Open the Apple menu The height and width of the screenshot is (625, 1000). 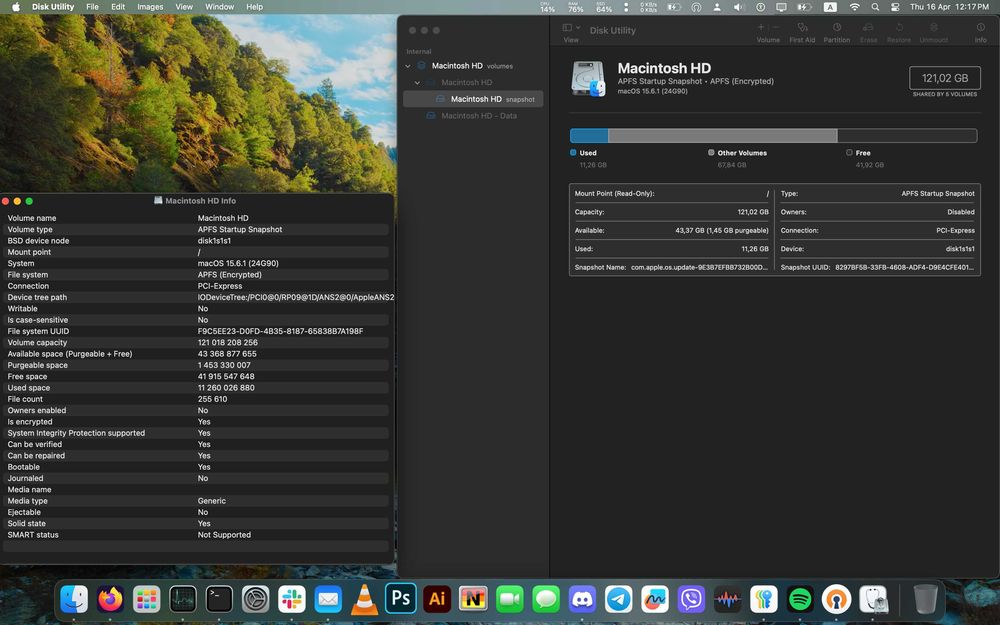pos(16,6)
